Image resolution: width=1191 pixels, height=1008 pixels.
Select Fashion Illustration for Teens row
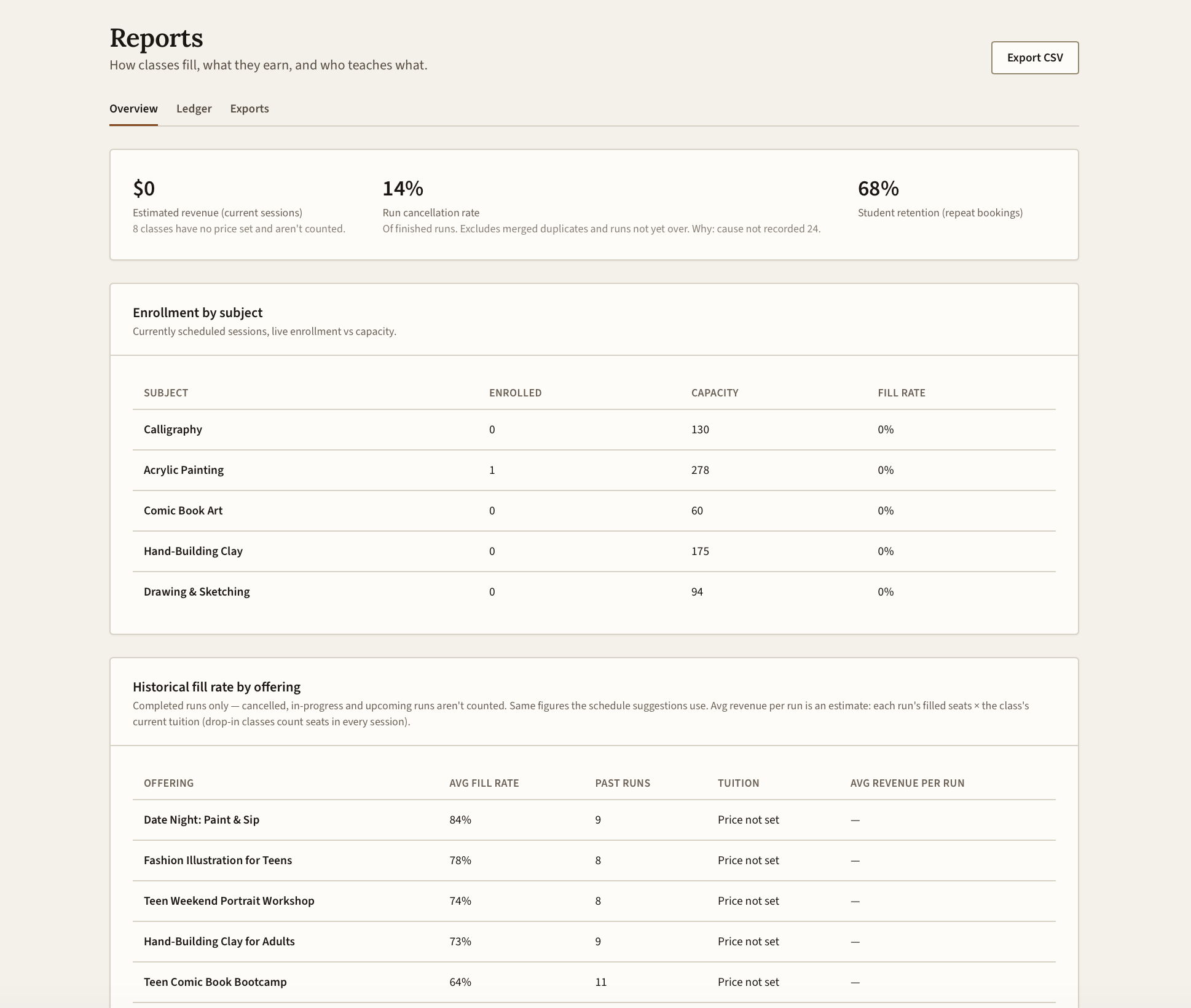point(594,860)
